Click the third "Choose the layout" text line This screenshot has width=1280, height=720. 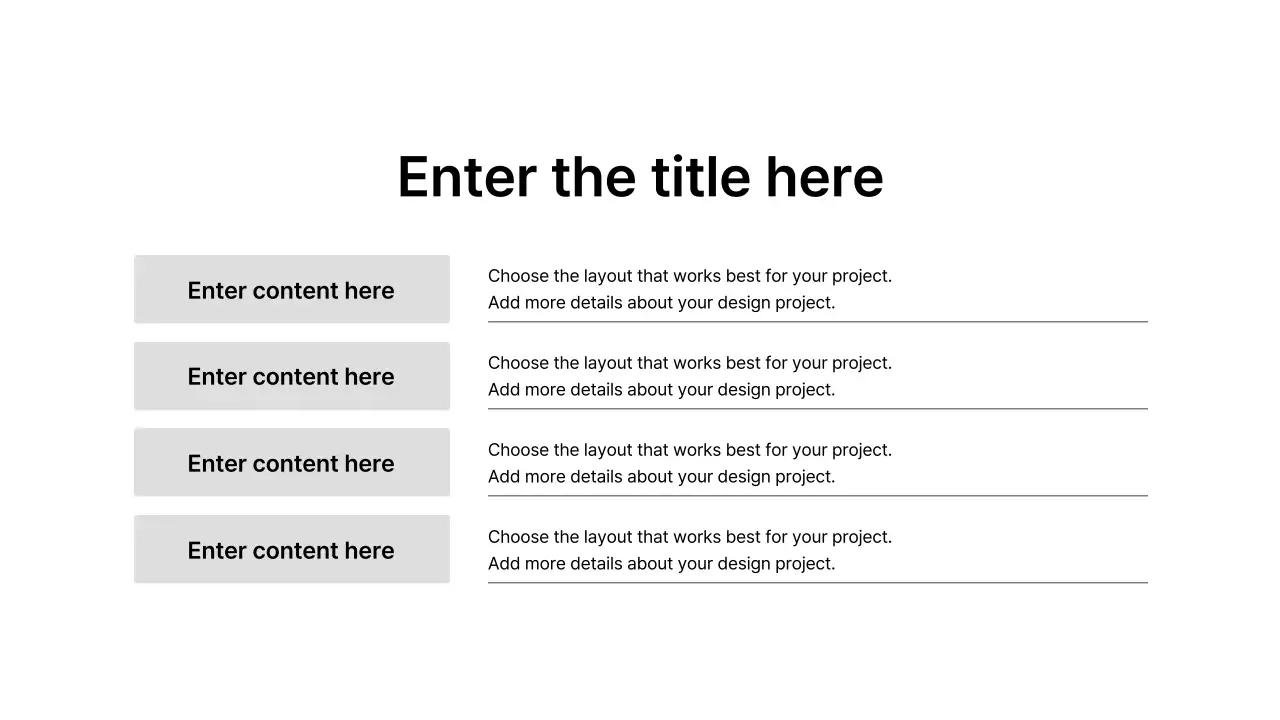click(690, 450)
